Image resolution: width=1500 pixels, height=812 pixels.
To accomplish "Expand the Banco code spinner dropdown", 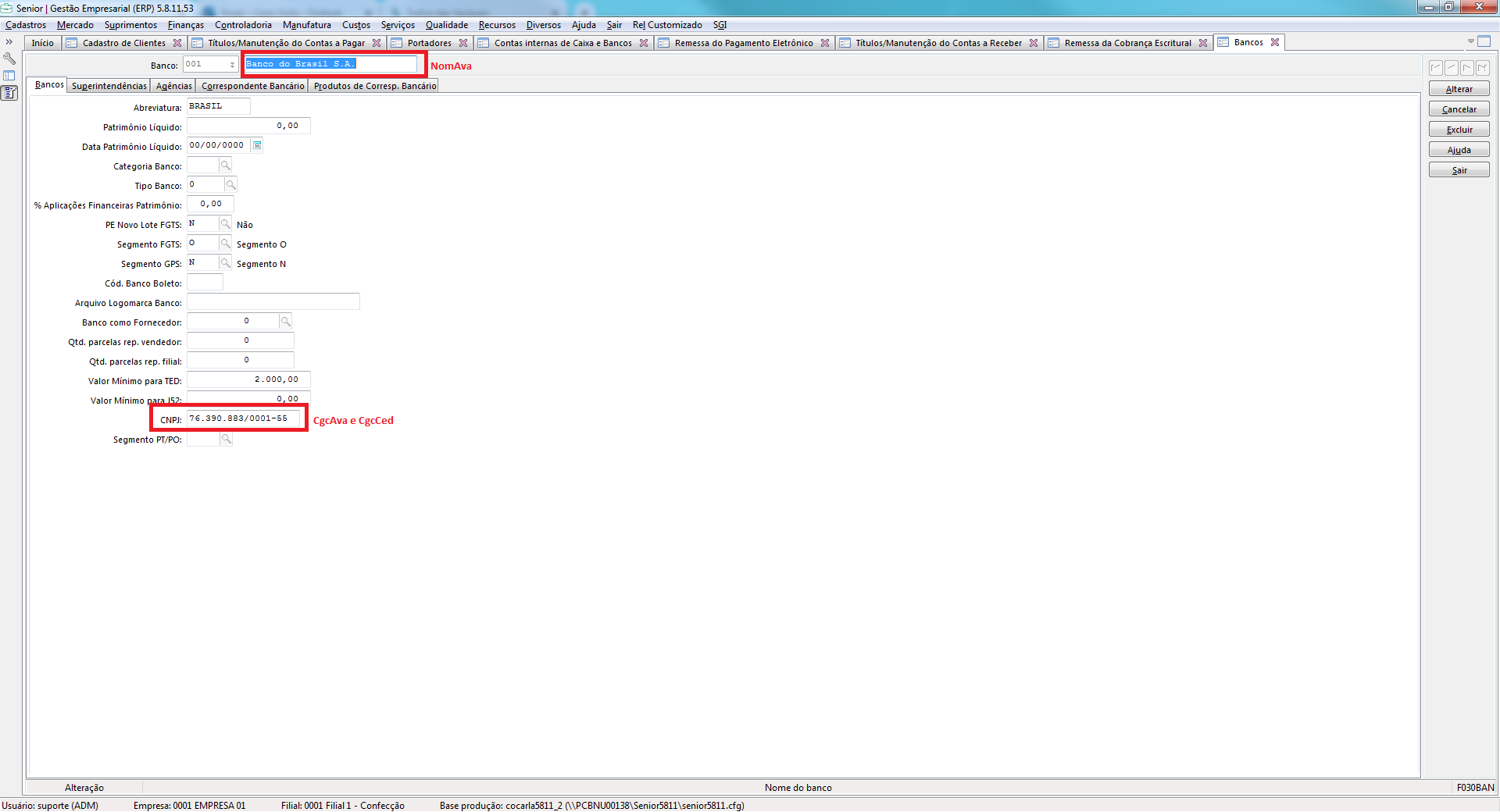I will click(x=232, y=65).
